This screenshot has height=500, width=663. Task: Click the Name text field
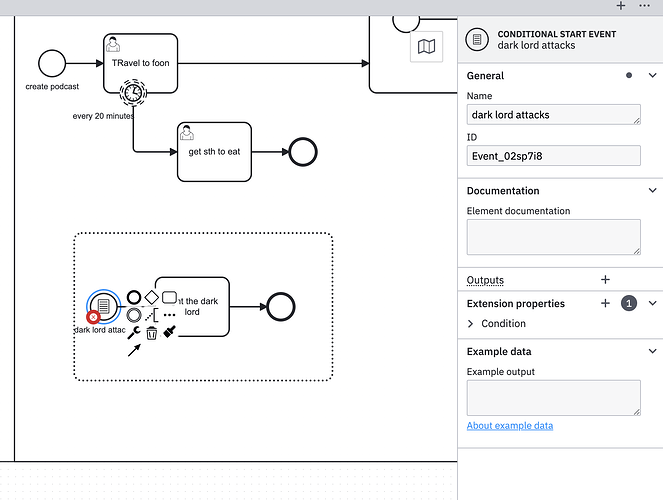tap(553, 115)
